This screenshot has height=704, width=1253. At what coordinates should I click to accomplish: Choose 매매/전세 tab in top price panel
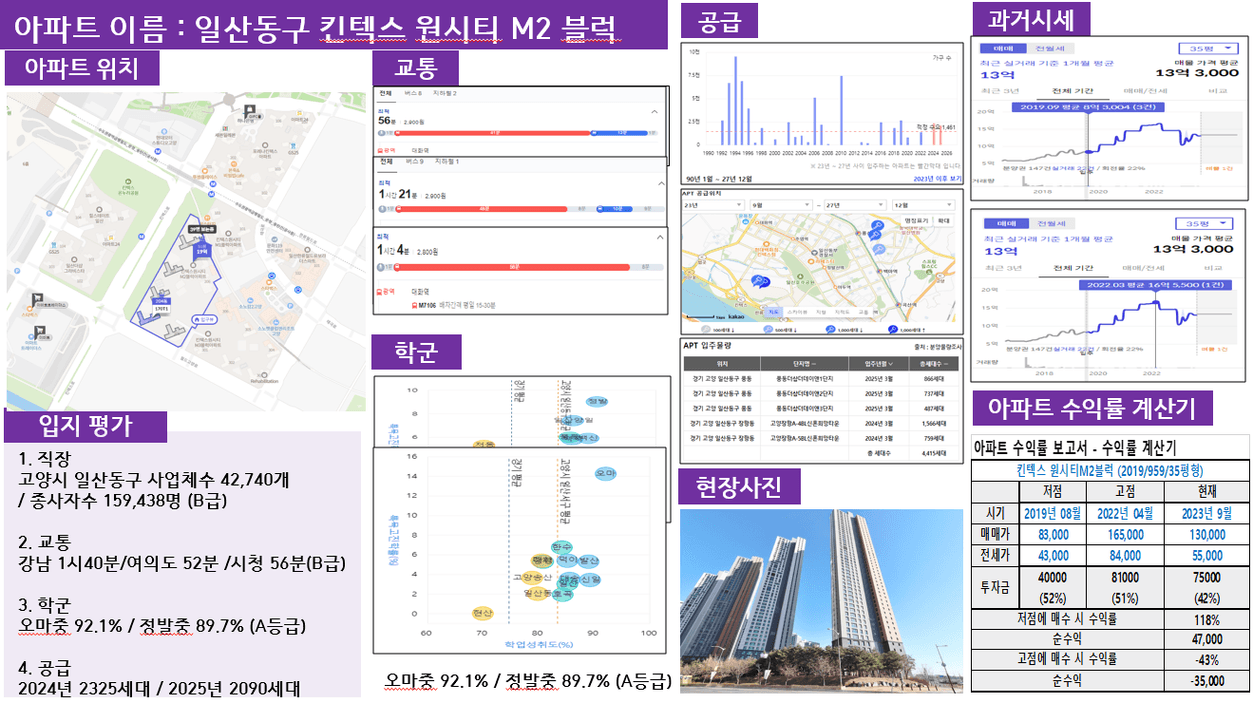[x=1144, y=90]
